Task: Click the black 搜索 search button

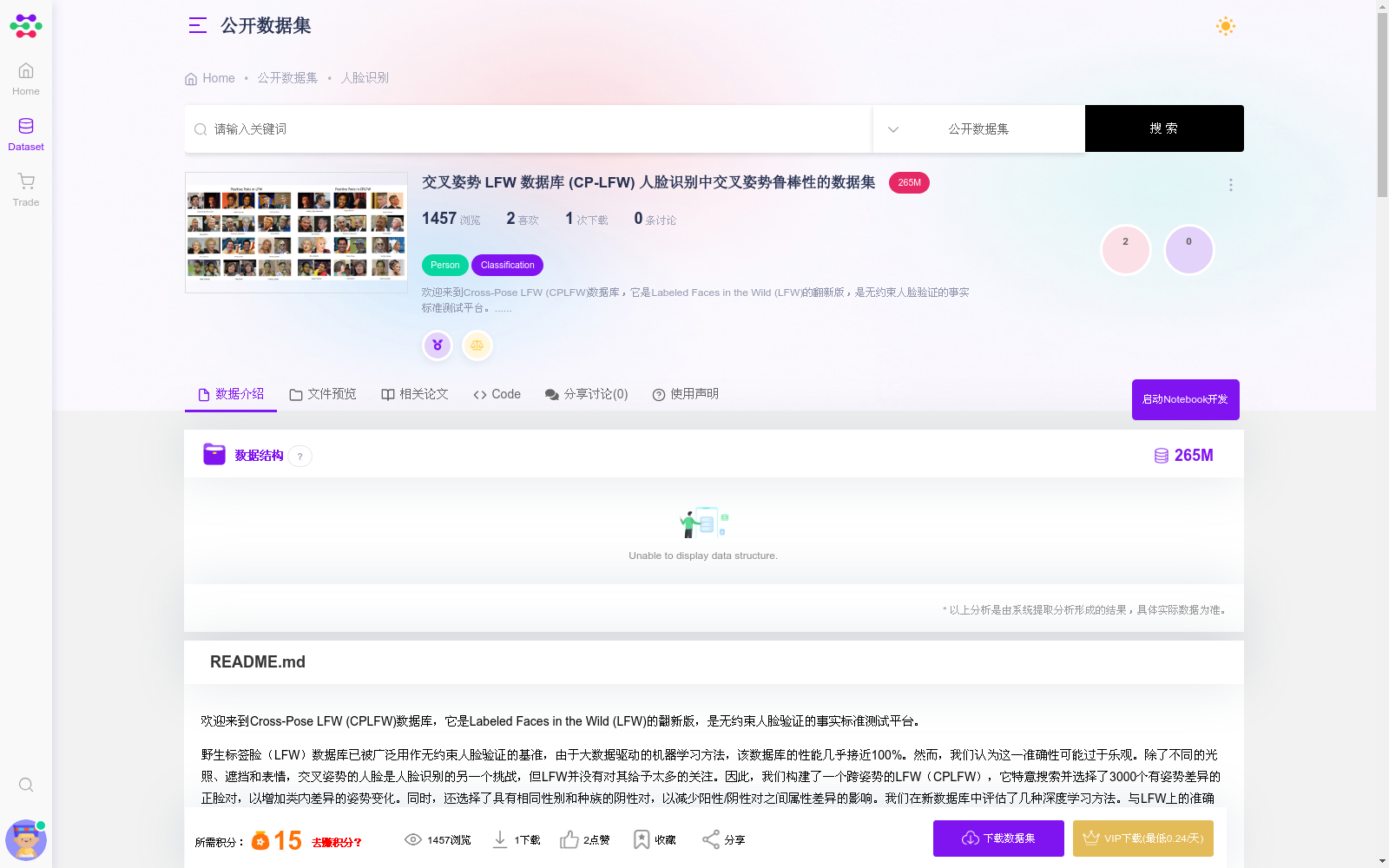Action: tap(1164, 128)
